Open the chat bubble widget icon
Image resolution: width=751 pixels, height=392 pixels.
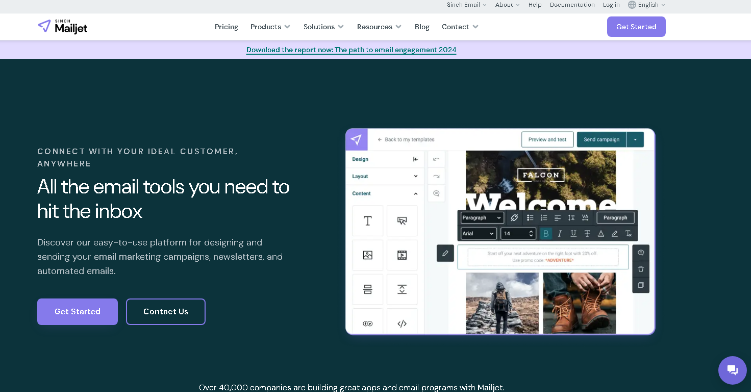pyautogui.click(x=732, y=370)
